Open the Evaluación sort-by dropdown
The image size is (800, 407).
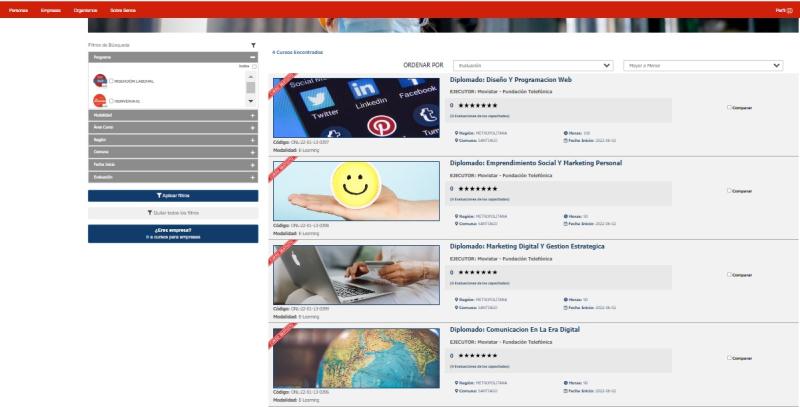pyautogui.click(x=533, y=66)
